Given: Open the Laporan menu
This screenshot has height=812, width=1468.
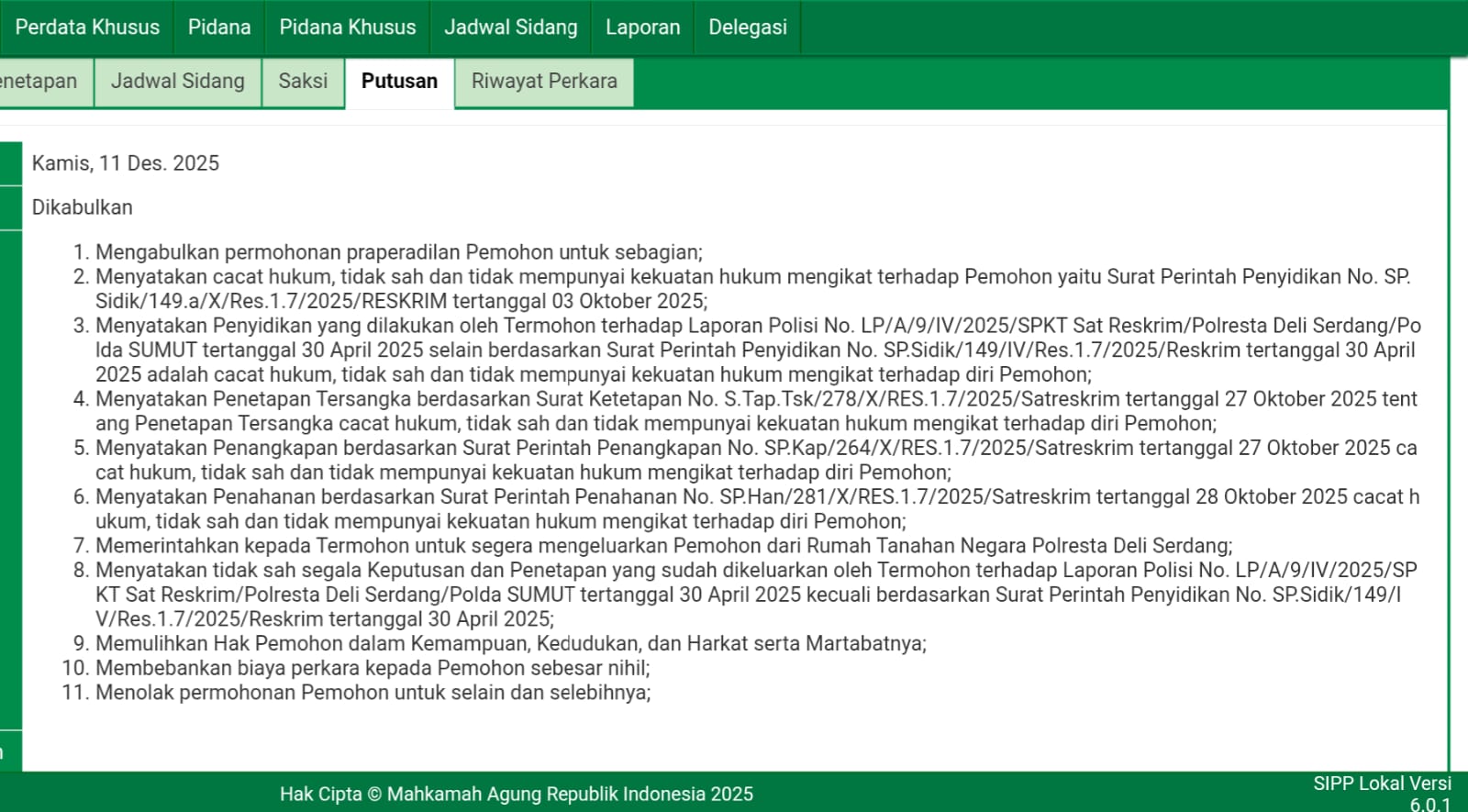Looking at the screenshot, I should coord(643,28).
